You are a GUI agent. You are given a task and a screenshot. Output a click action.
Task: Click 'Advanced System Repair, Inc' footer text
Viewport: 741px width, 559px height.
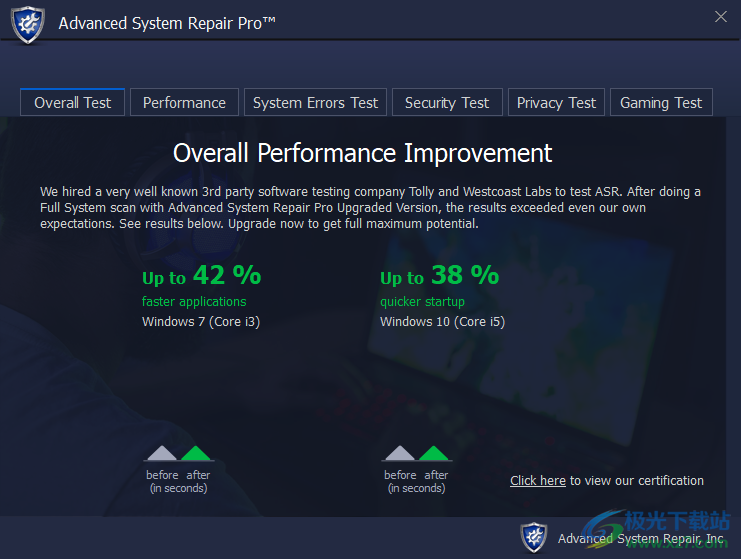(x=641, y=539)
